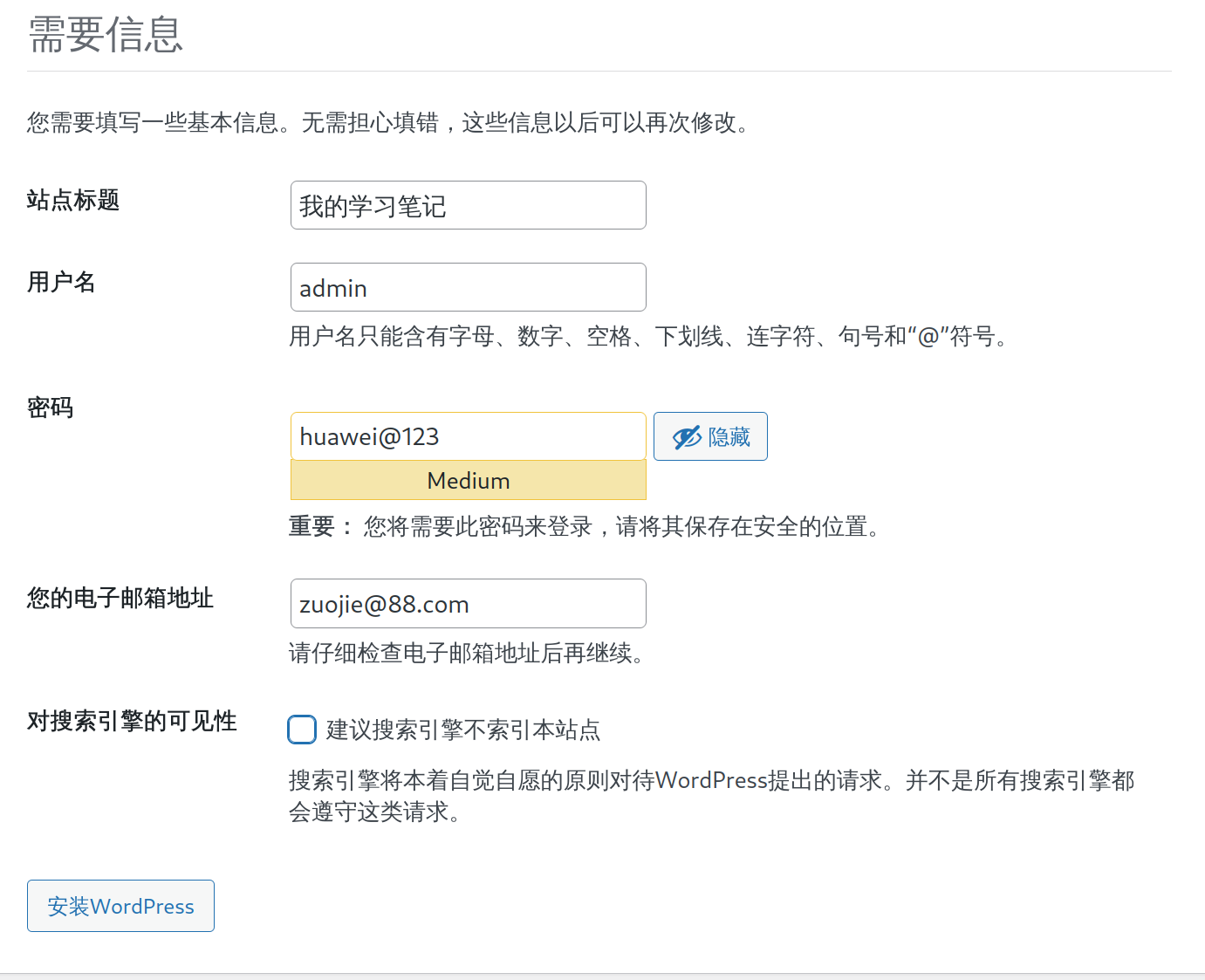Click the Medium password strength indicator
Viewport: 1205px width, 980px height.
468,481
